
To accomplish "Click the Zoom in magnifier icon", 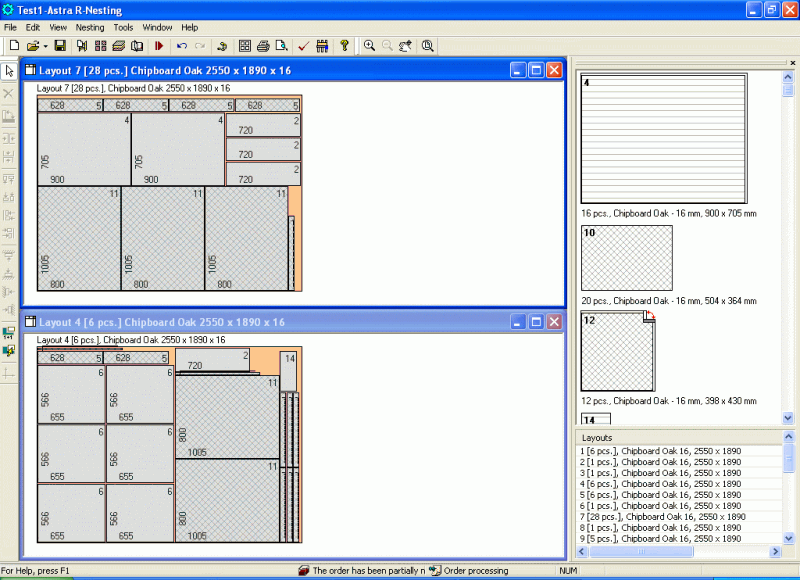I will pyautogui.click(x=369, y=46).
